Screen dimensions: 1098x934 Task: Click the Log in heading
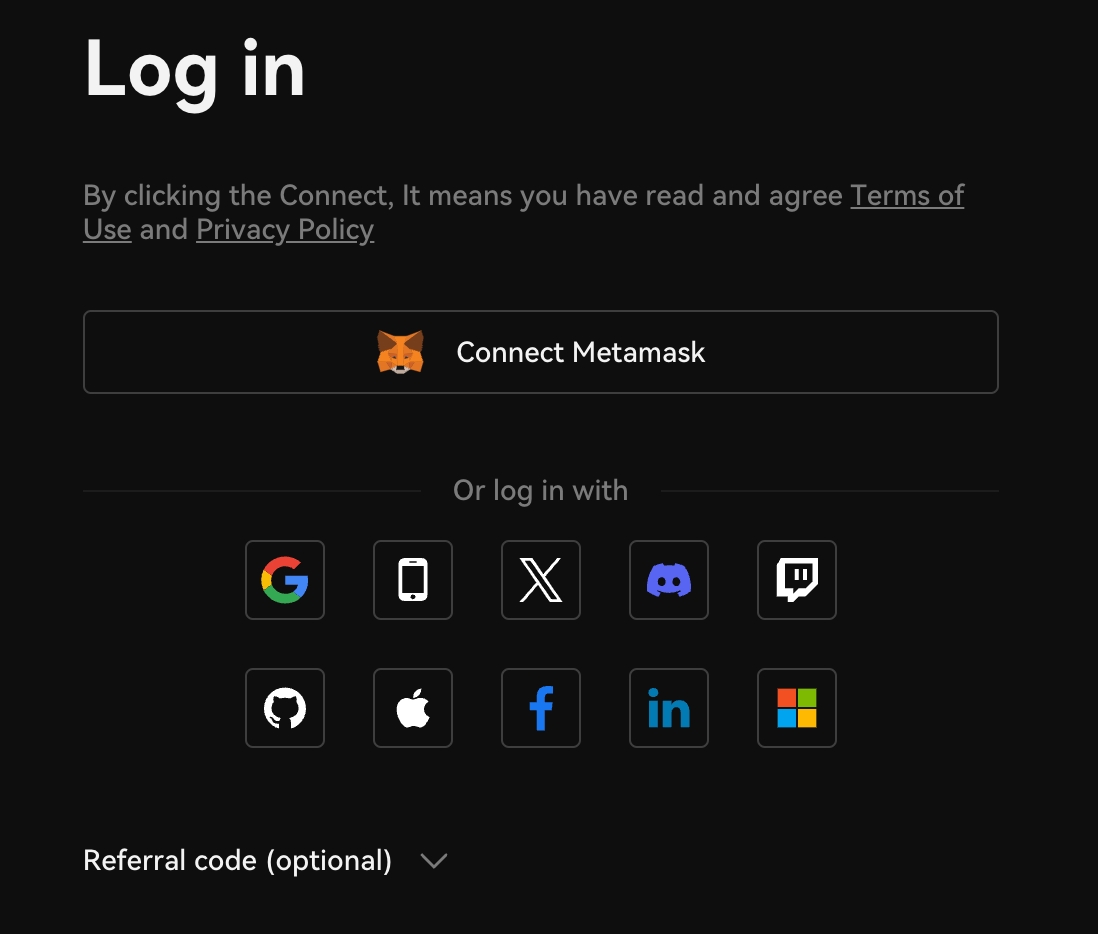pyautogui.click(x=195, y=68)
